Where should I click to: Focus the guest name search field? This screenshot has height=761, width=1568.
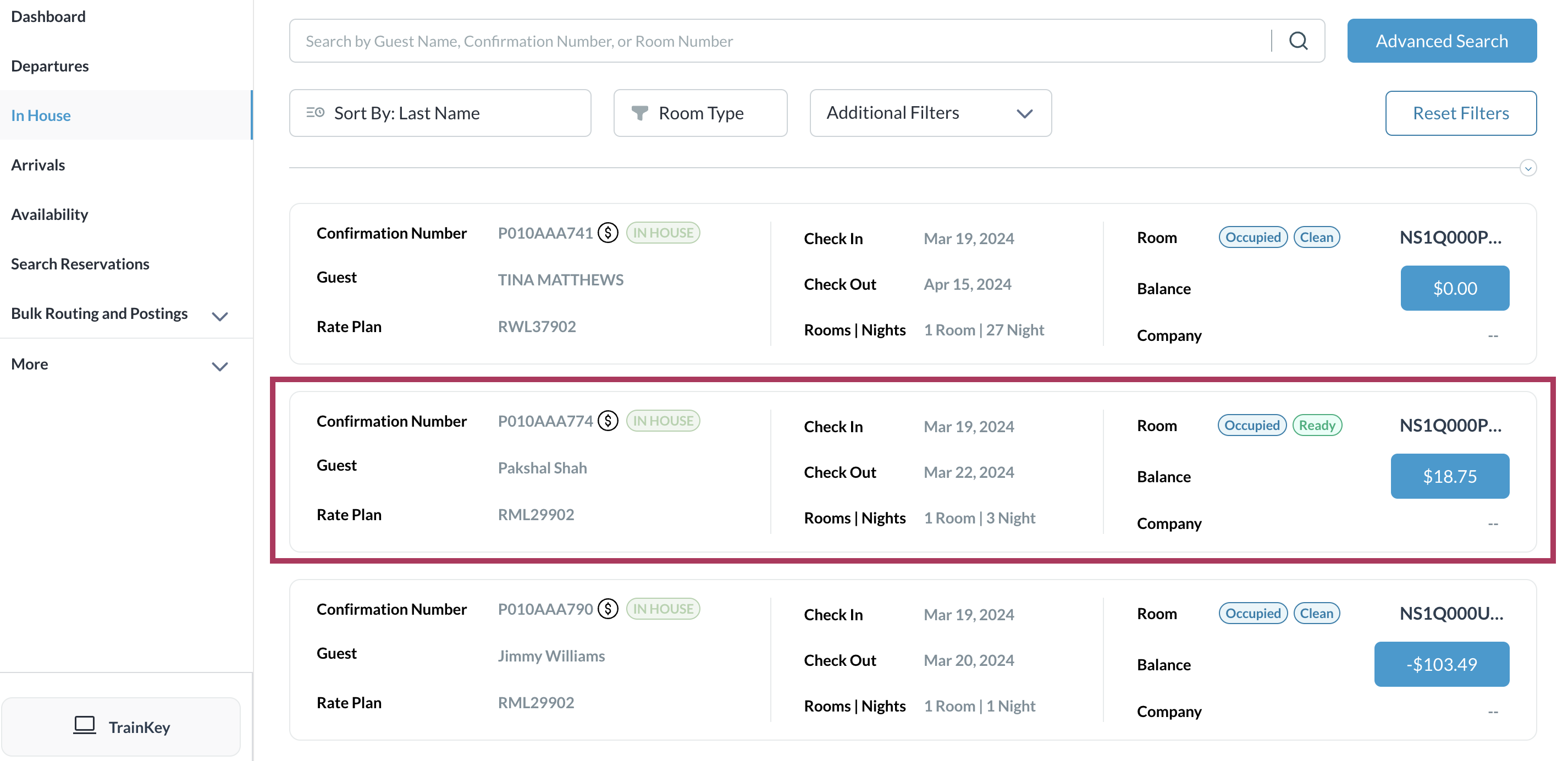pos(779,41)
